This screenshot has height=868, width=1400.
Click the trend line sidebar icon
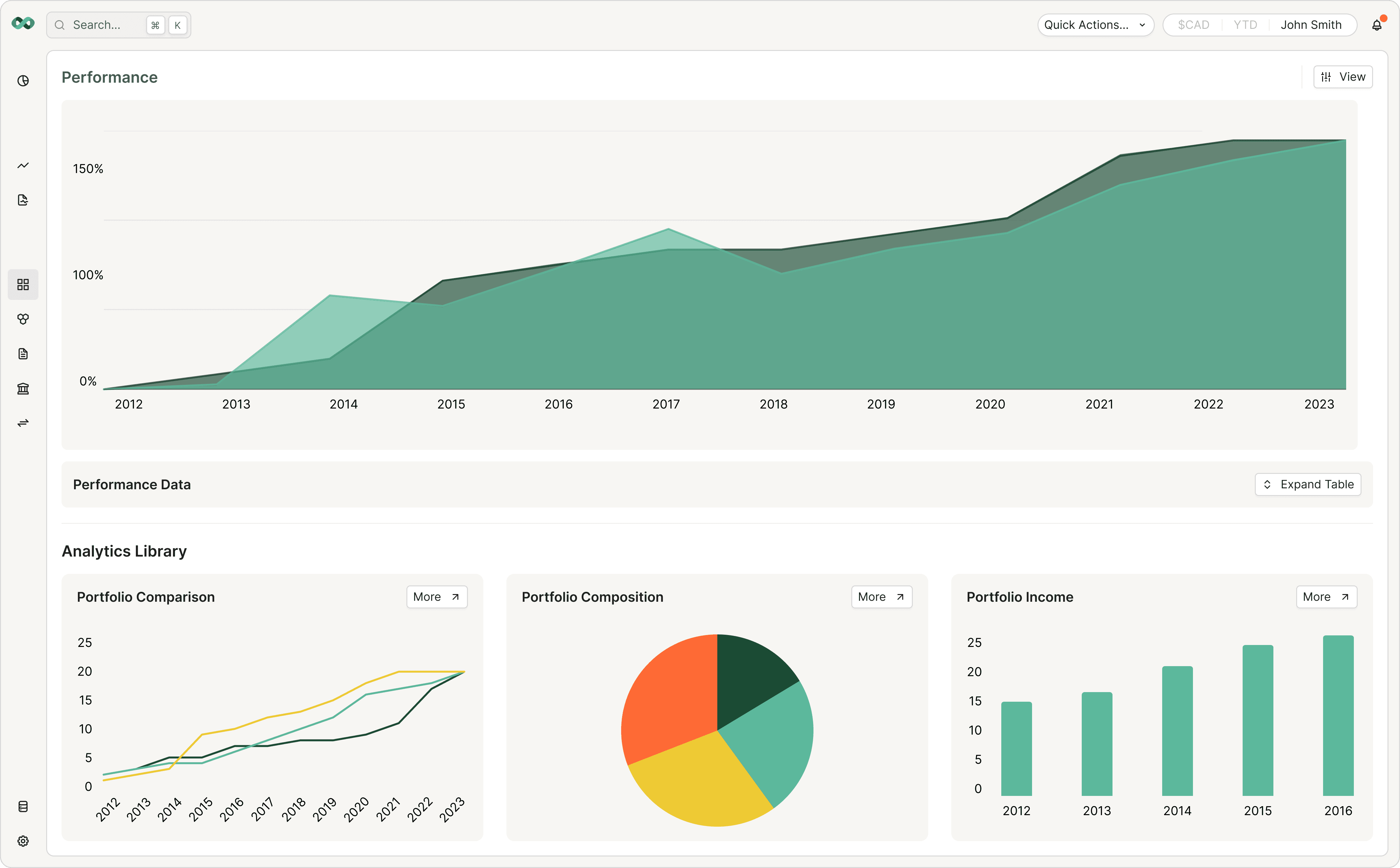click(x=23, y=166)
